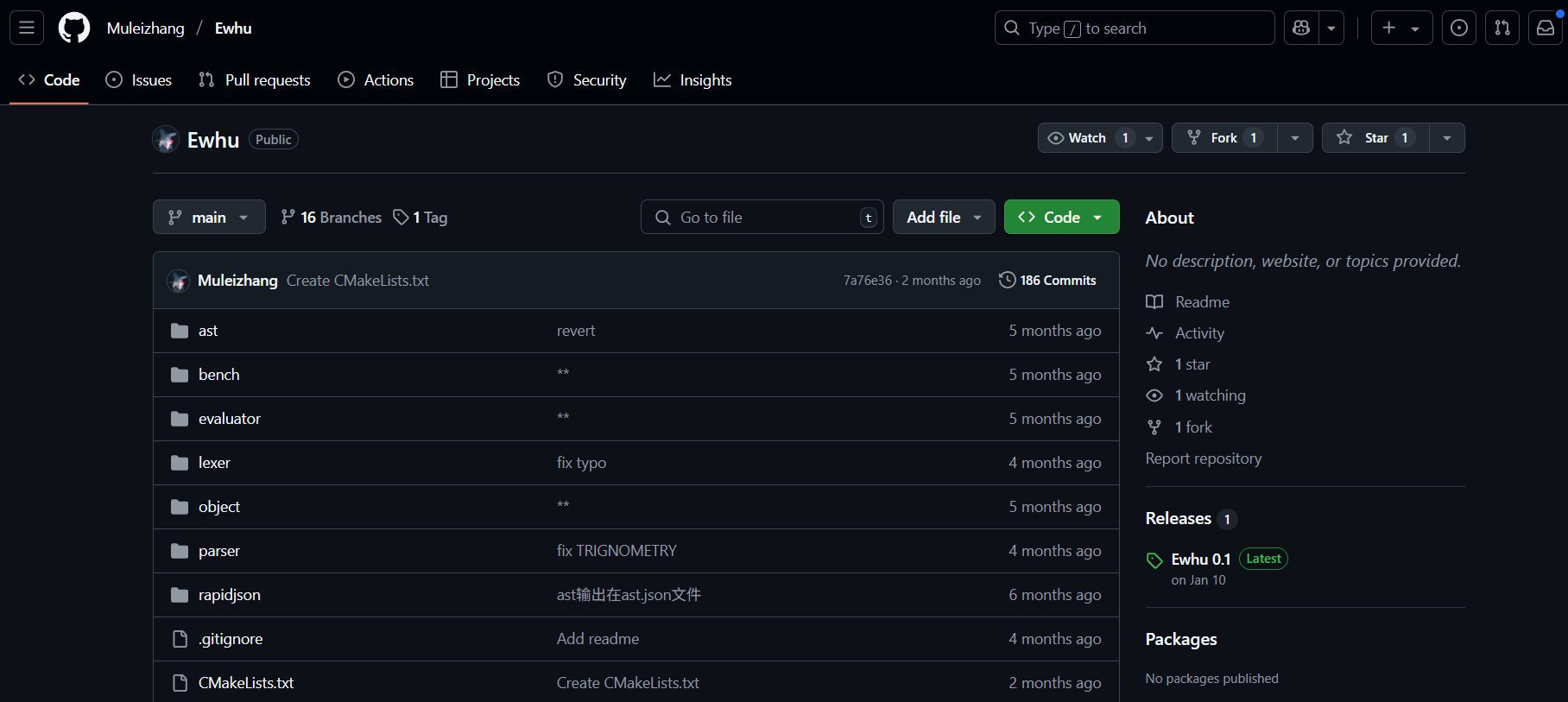Open commit hash 7a76e36
The height and width of the screenshot is (702, 1568).
(x=868, y=281)
